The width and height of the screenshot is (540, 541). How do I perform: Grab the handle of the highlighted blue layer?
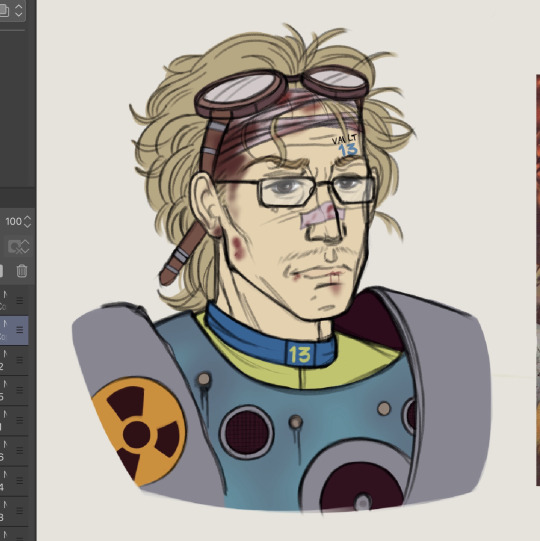point(20,330)
